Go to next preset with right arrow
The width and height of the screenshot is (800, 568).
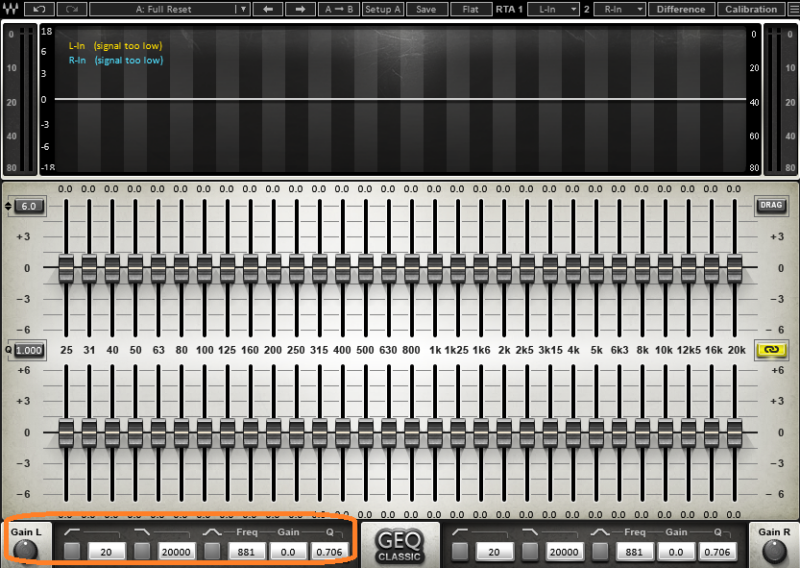pos(300,9)
